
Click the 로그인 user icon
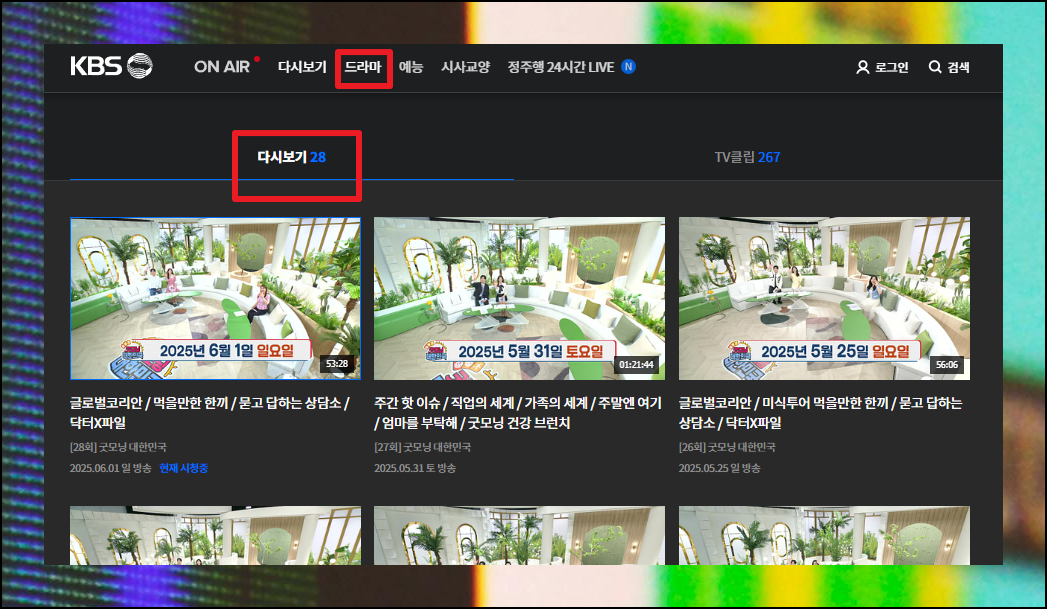tap(863, 67)
